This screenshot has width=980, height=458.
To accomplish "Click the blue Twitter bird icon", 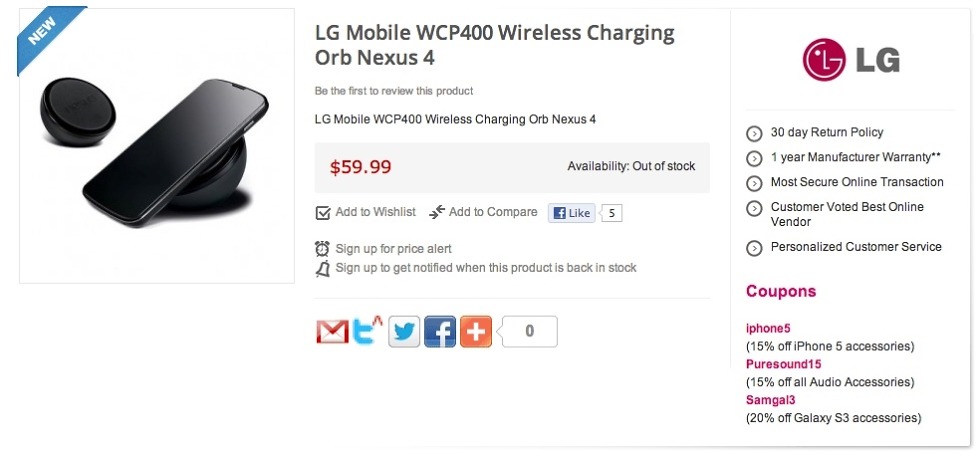I will [x=404, y=332].
